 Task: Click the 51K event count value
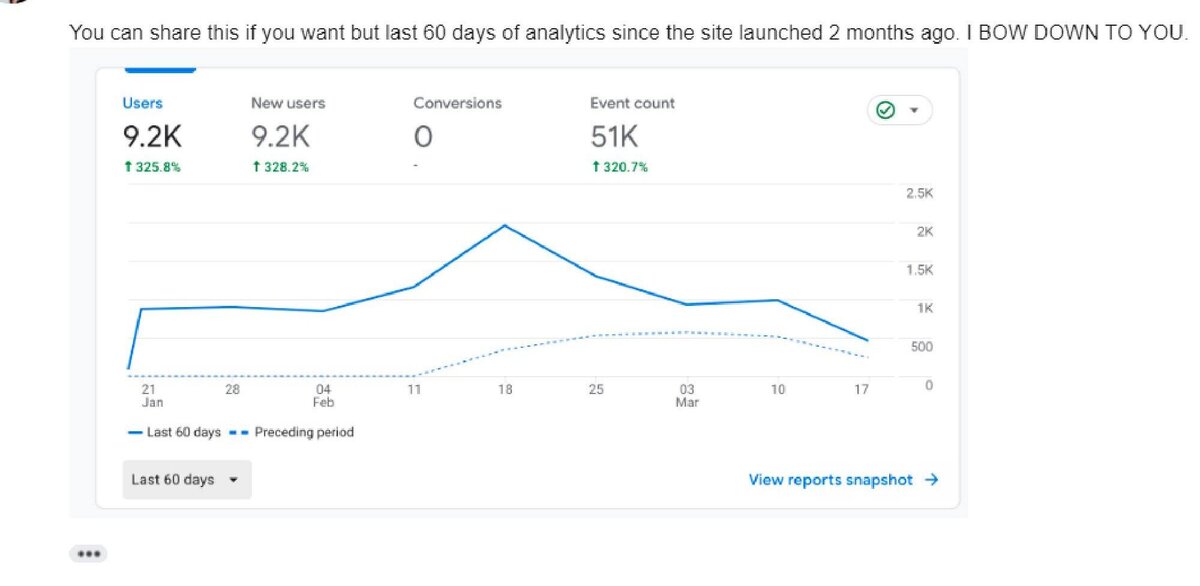(614, 137)
